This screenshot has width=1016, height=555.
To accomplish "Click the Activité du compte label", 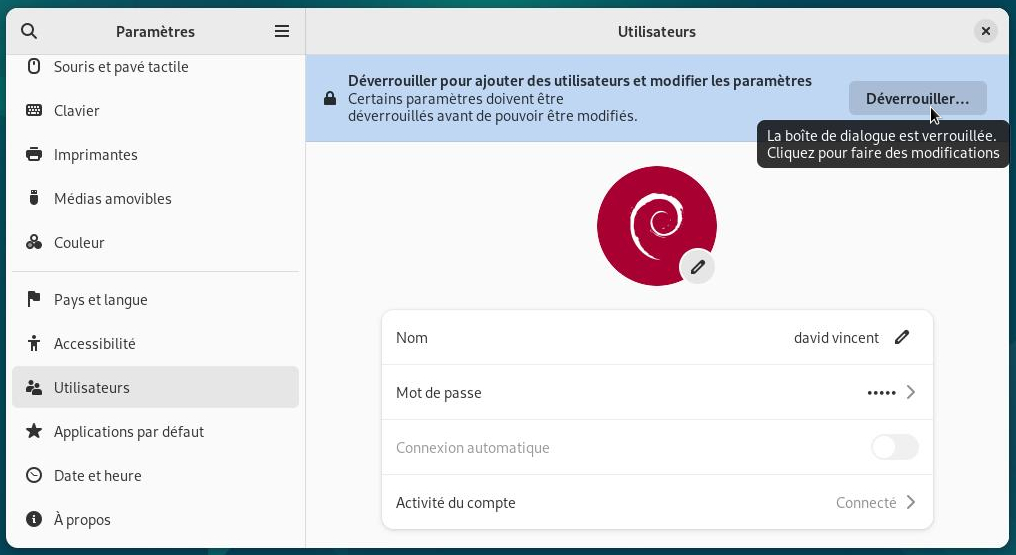I will (x=456, y=503).
